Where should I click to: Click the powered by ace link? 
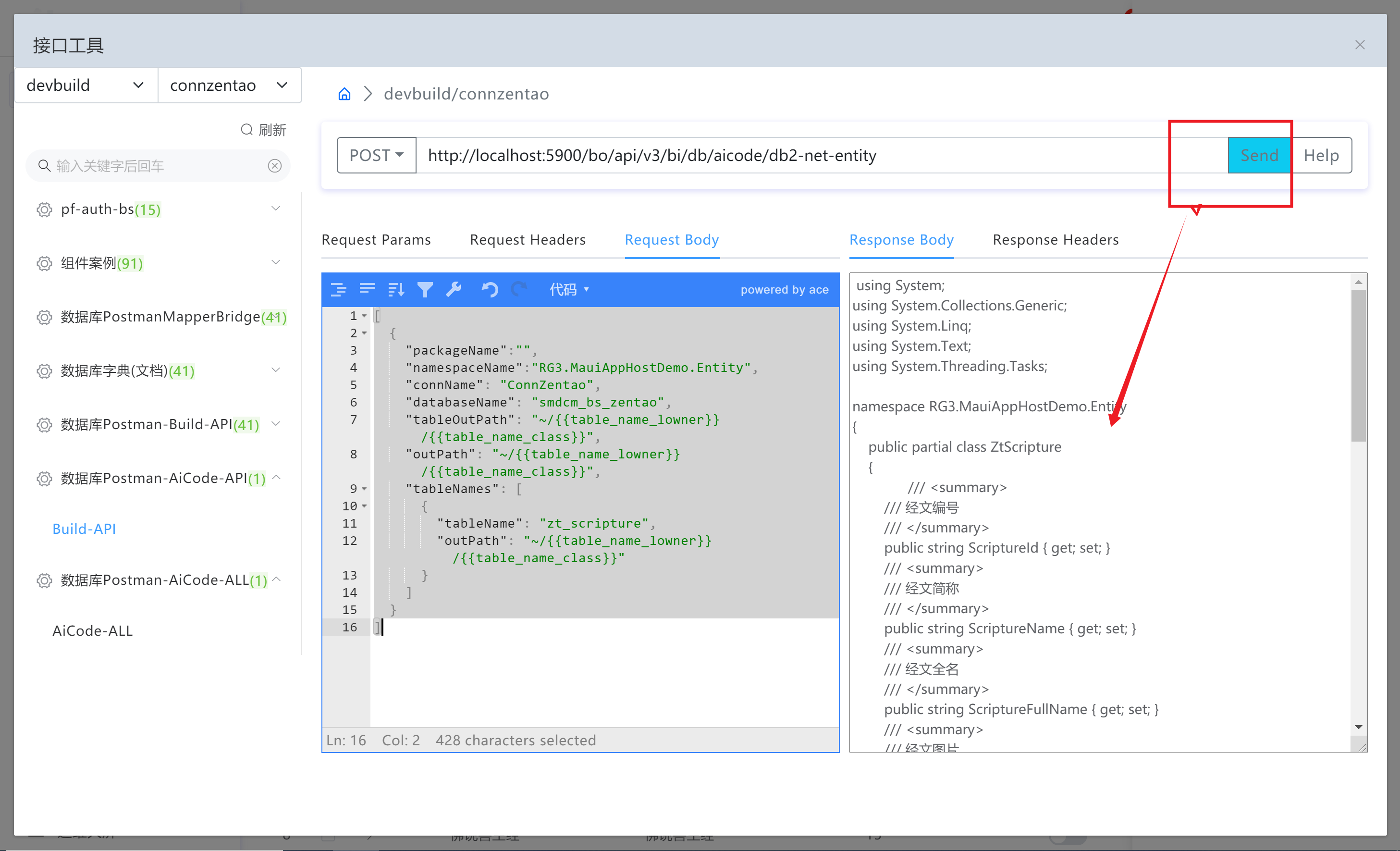point(784,290)
